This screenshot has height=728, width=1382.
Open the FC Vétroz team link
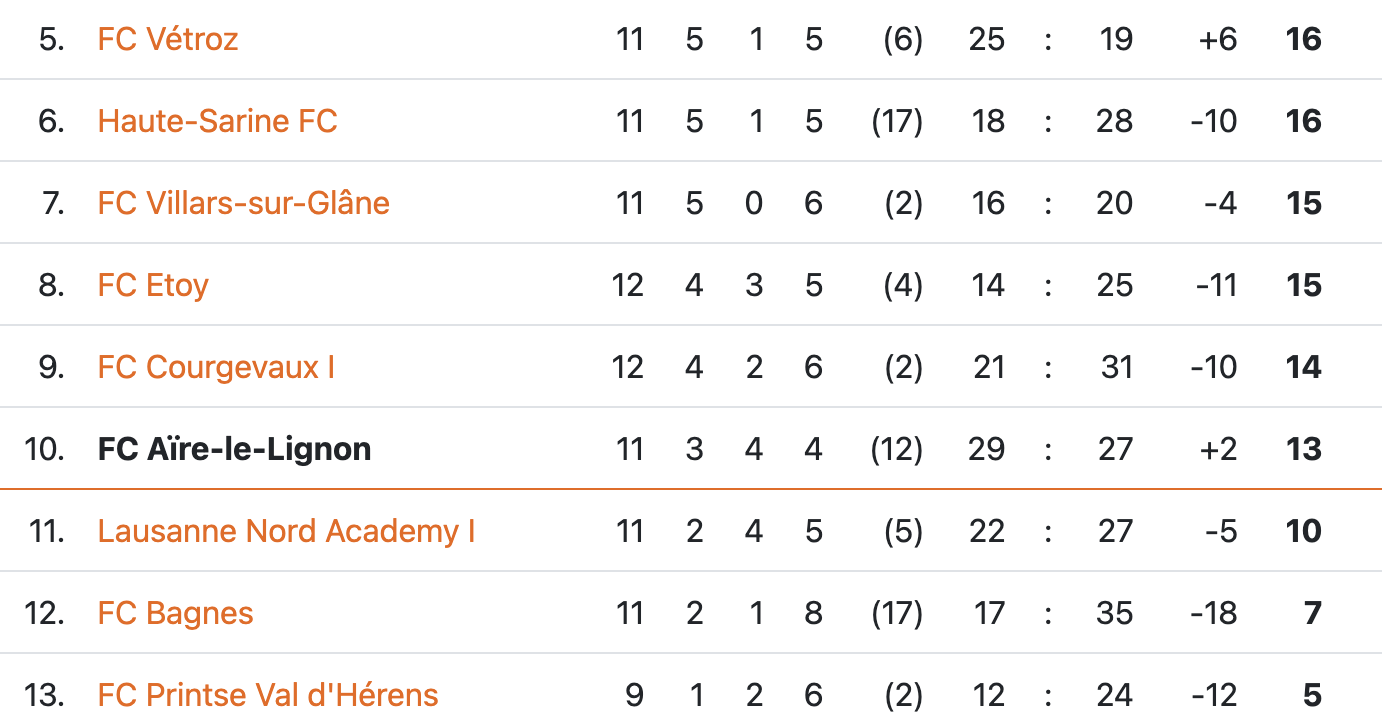coord(168,39)
